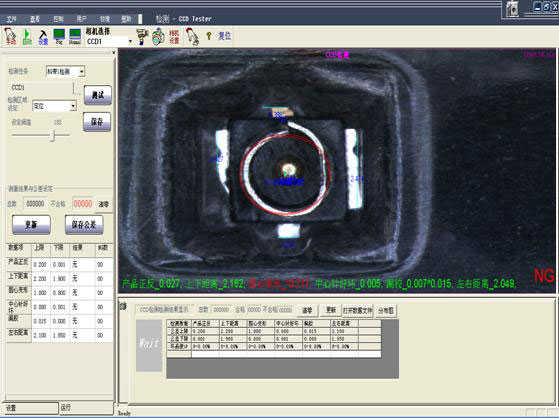Click the yellow question mark help icon
Screen dimensions: 559x418
tap(209, 36)
